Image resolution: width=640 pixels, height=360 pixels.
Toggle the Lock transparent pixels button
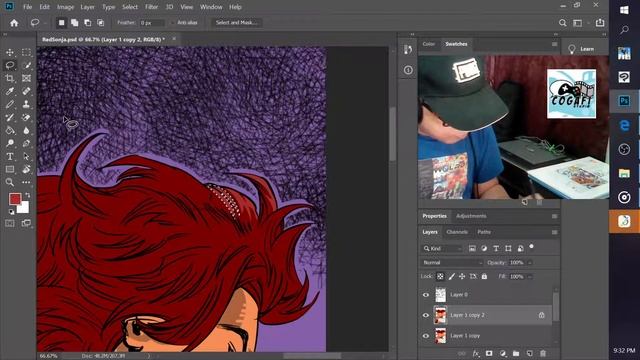coord(440,276)
